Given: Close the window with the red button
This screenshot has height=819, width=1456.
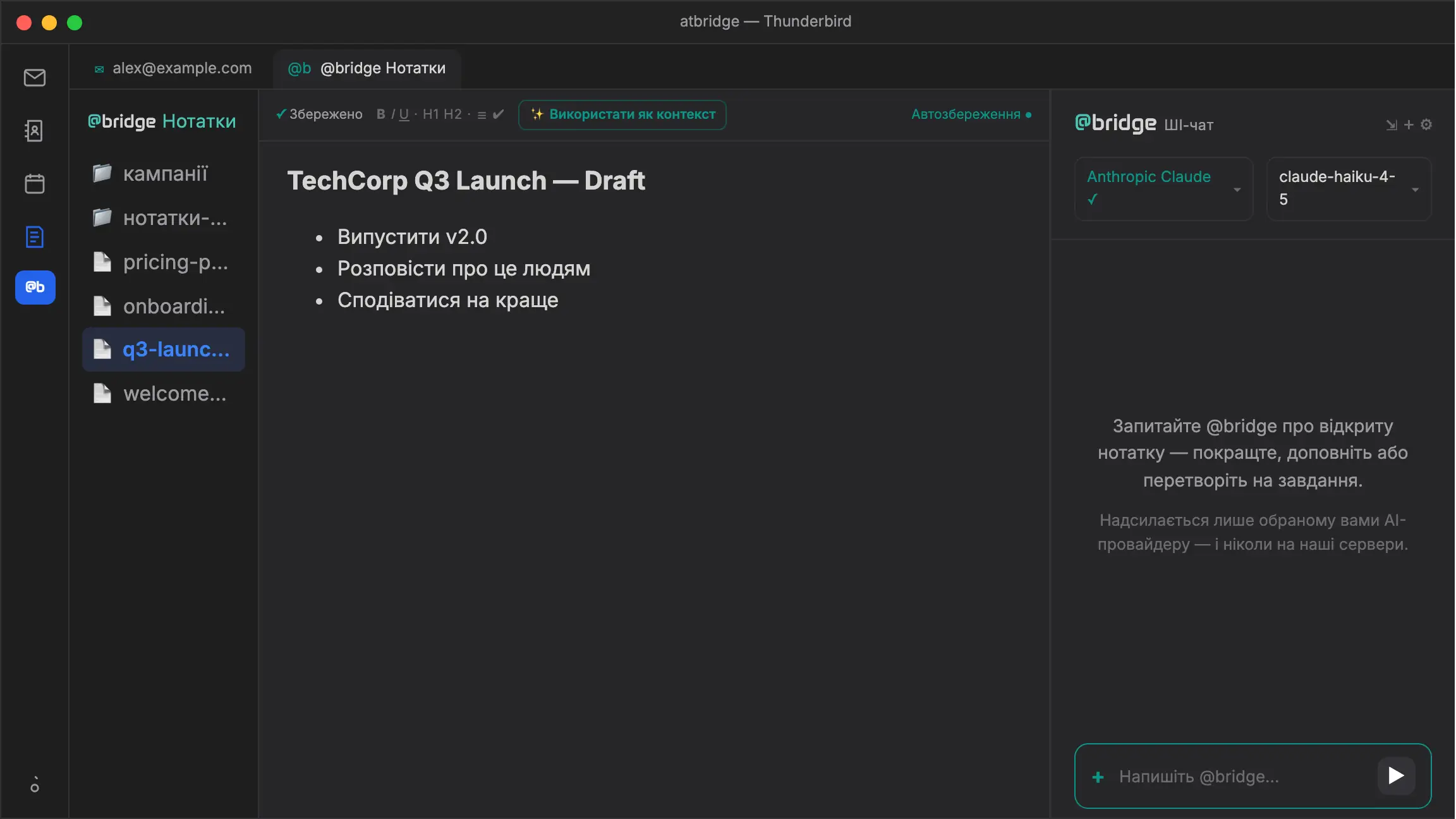Looking at the screenshot, I should click(24, 23).
